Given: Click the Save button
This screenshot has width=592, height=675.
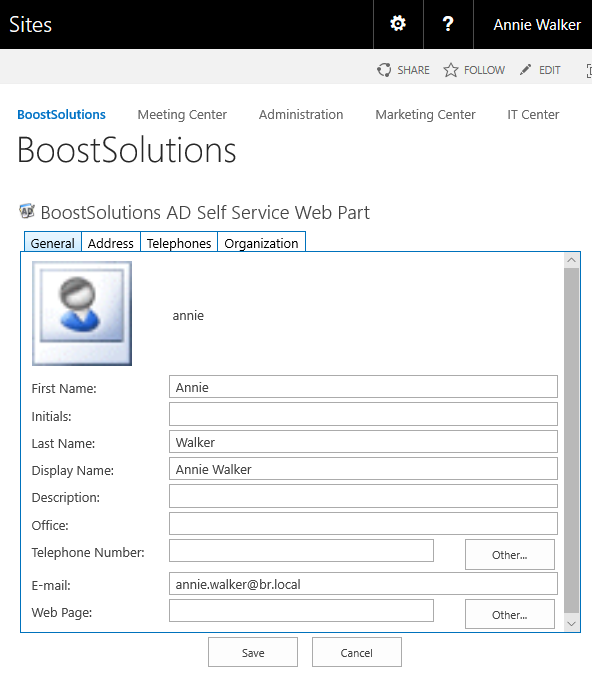Looking at the screenshot, I should pyautogui.click(x=253, y=652).
